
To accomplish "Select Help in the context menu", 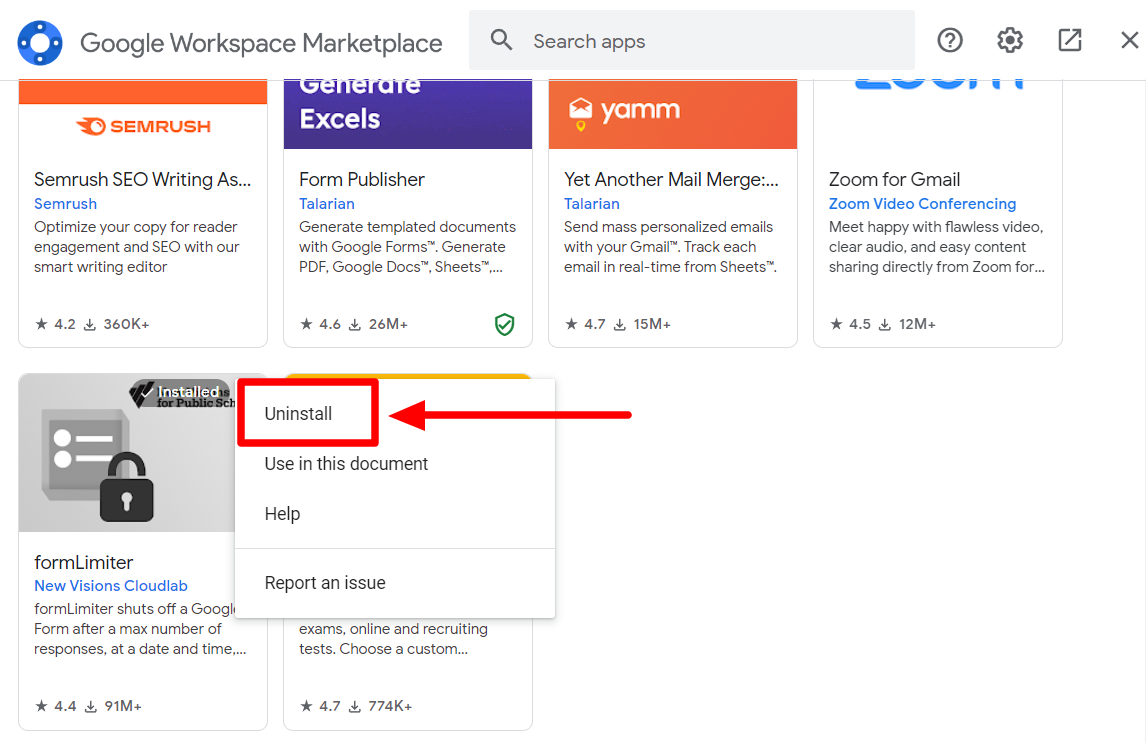I will pyautogui.click(x=282, y=514).
